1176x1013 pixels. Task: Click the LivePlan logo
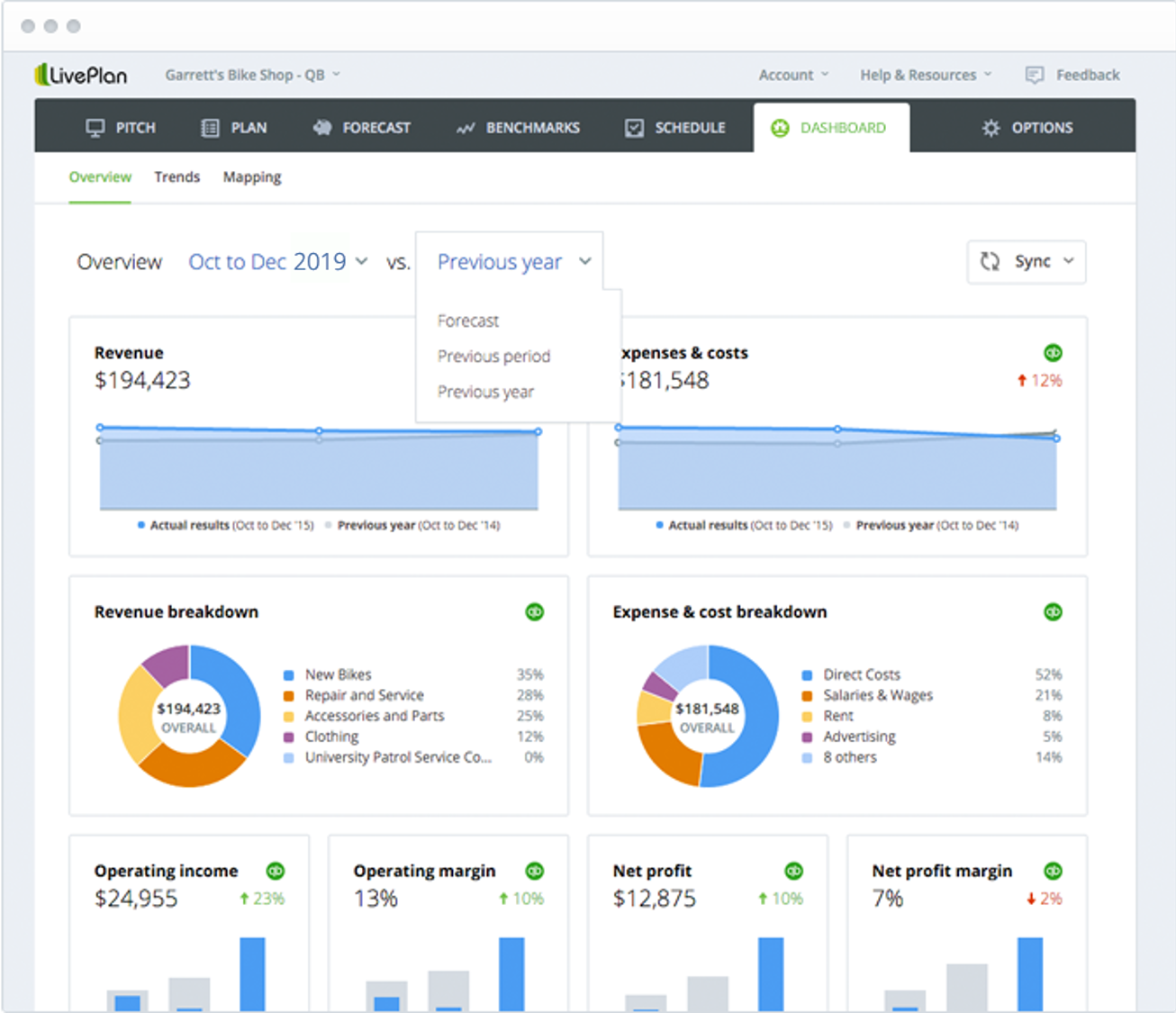(80, 75)
